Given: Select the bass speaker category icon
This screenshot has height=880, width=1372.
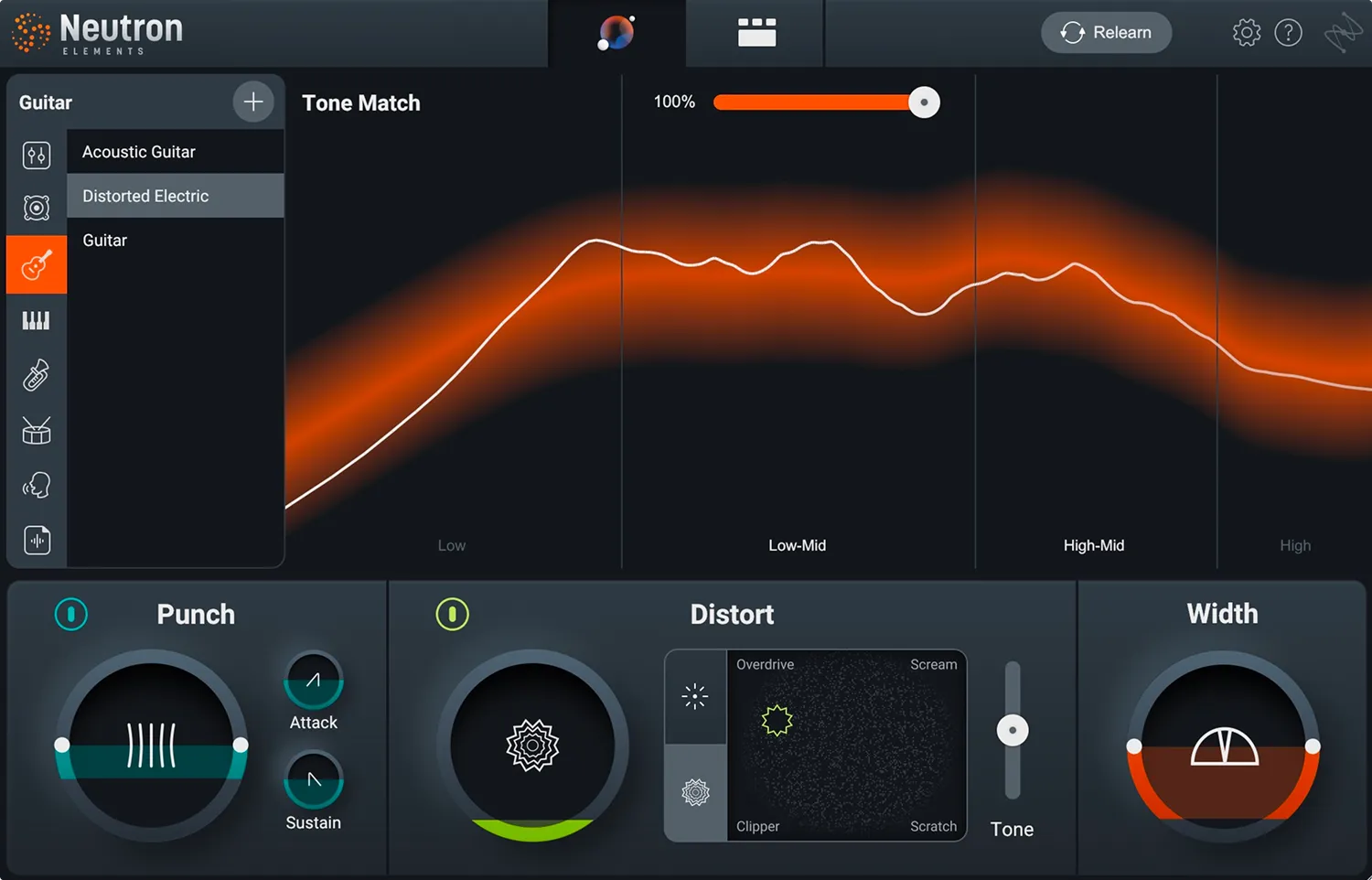Looking at the screenshot, I should point(37,209).
